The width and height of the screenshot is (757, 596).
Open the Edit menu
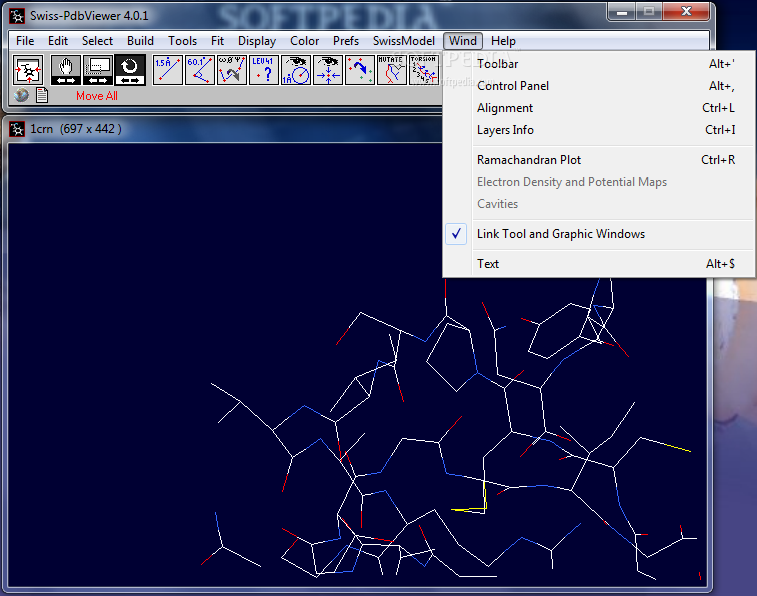[x=58, y=41]
